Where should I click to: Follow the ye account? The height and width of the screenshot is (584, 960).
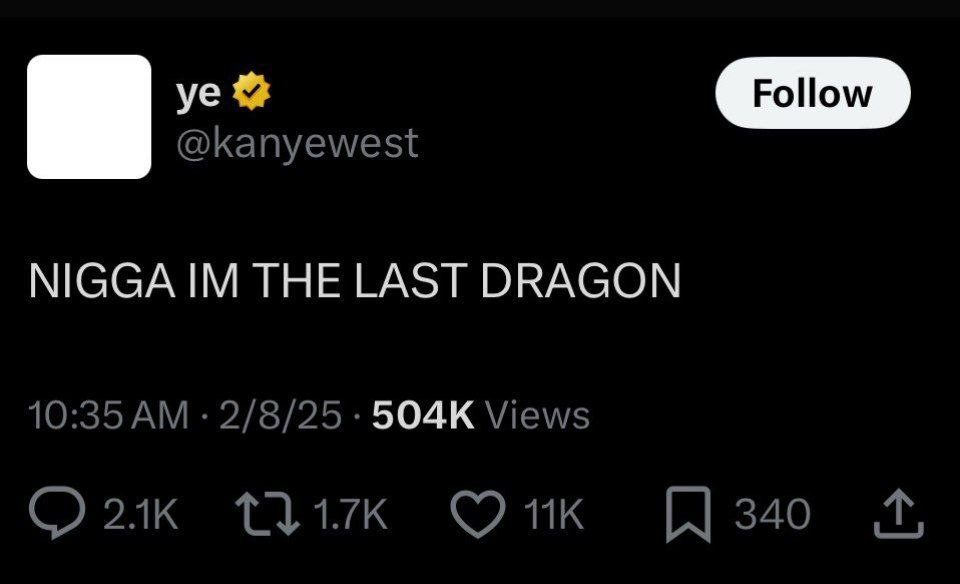pyautogui.click(x=812, y=93)
